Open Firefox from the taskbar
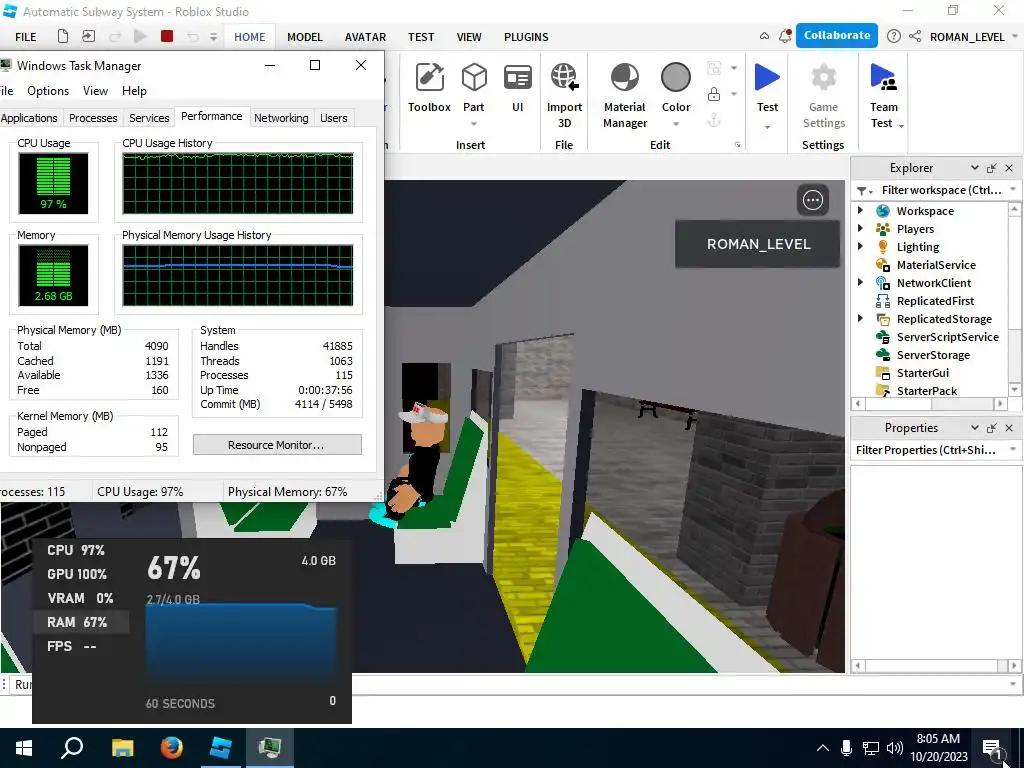Viewport: 1024px width, 768px height. click(x=172, y=748)
